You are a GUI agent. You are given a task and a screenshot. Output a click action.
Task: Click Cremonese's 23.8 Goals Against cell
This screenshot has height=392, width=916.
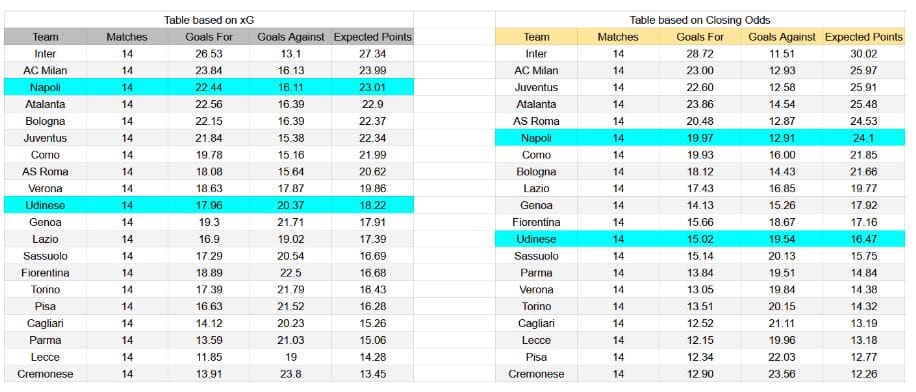(290, 374)
